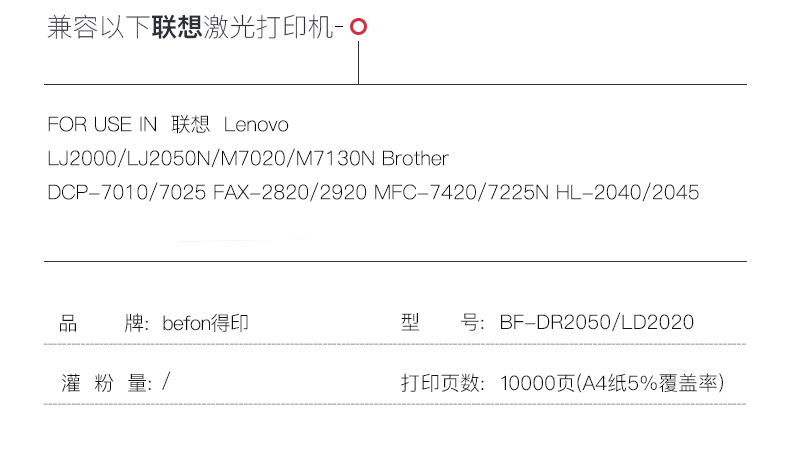Image resolution: width=790 pixels, height=475 pixels.
Task: Select model number BF-DR2050/LD2020
Action: pos(596,323)
